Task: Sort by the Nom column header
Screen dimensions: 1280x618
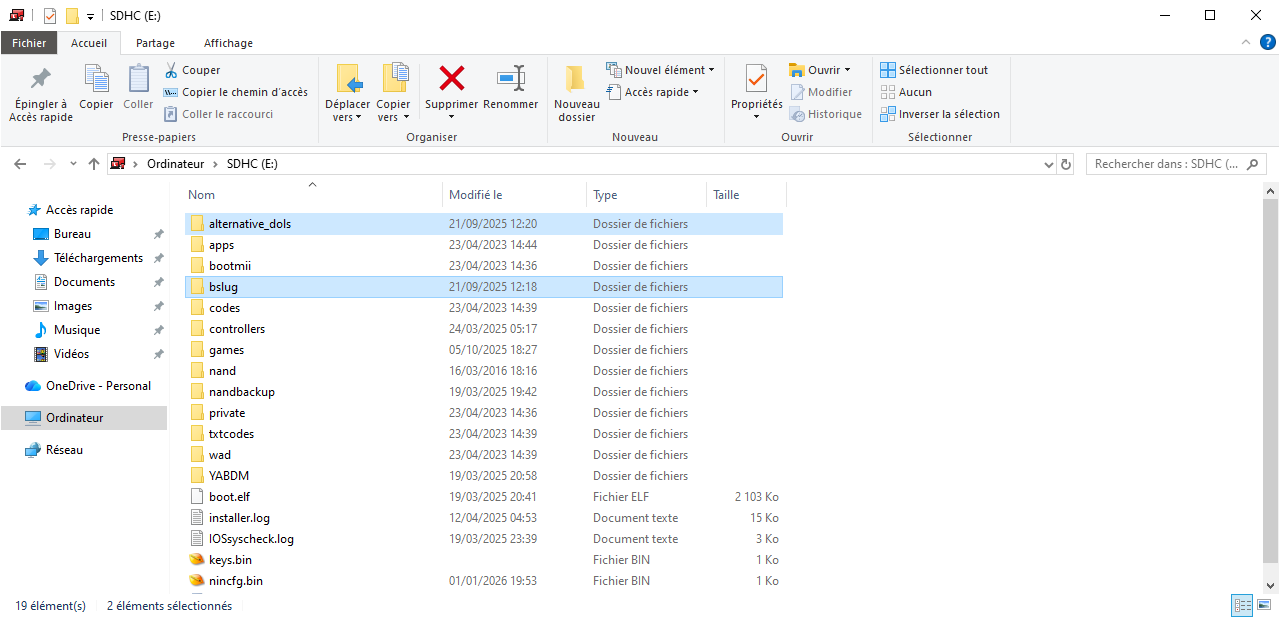Action: 313,195
